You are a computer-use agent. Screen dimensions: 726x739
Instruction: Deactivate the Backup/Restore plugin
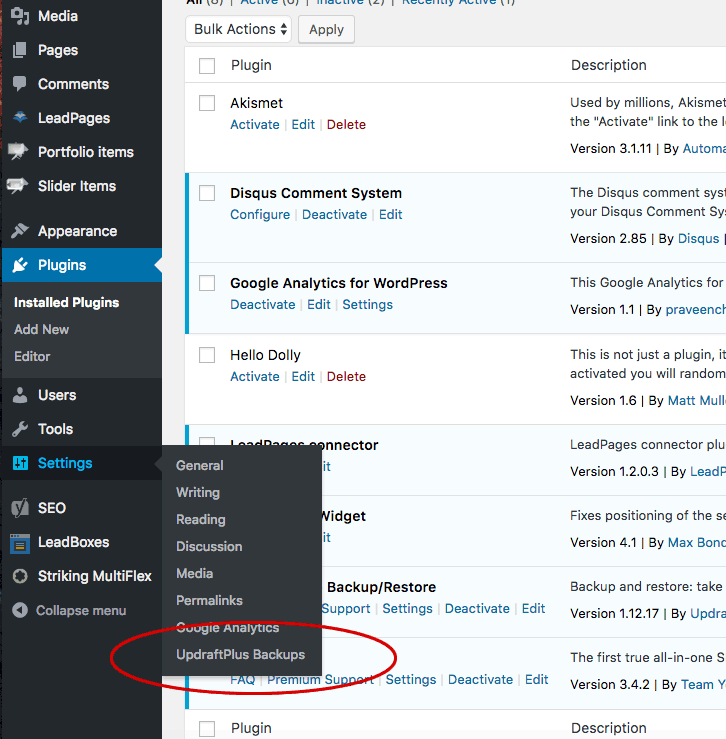point(477,608)
